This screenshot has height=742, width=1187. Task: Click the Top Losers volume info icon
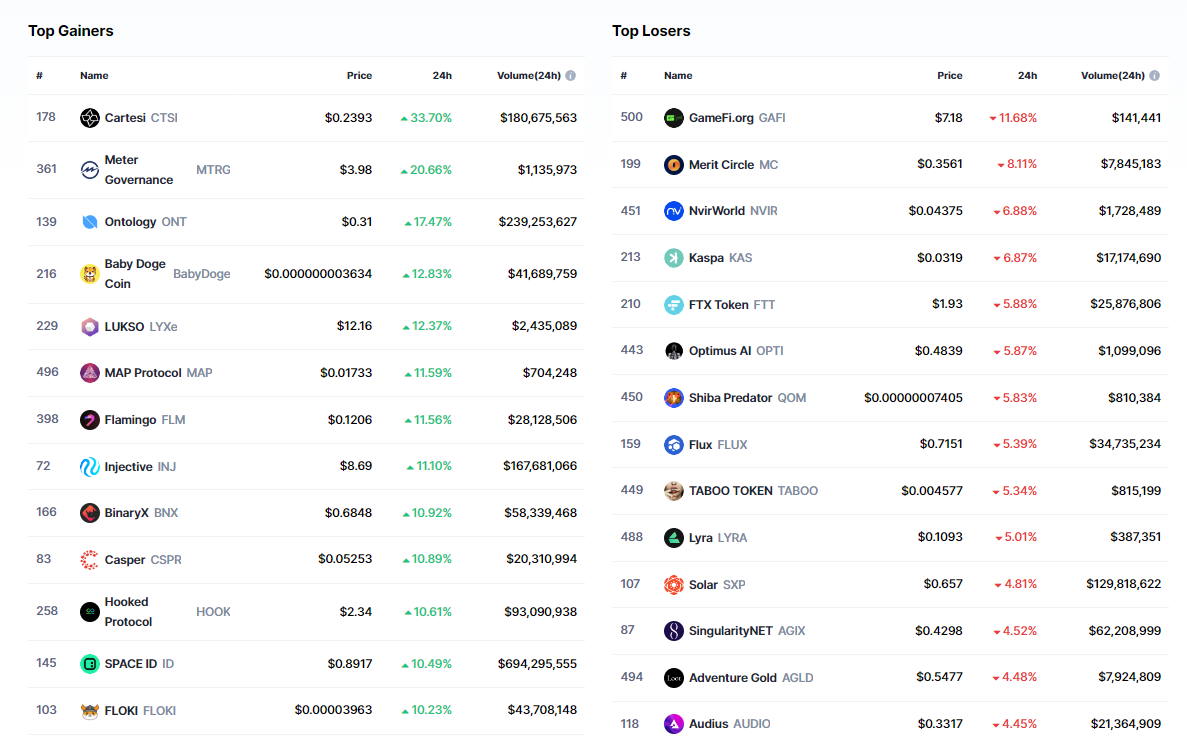(x=1154, y=76)
